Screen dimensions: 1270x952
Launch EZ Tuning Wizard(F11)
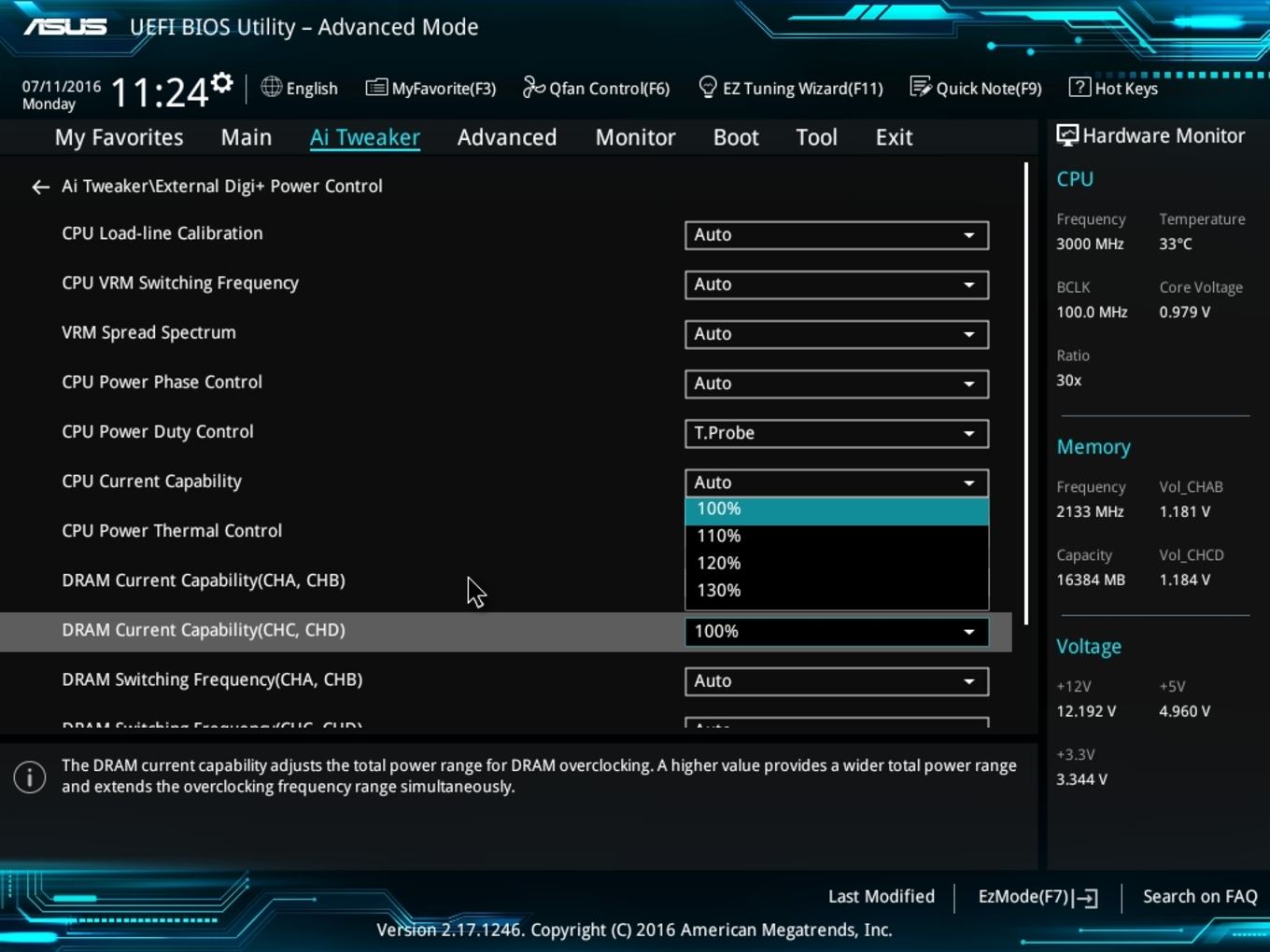coord(790,89)
